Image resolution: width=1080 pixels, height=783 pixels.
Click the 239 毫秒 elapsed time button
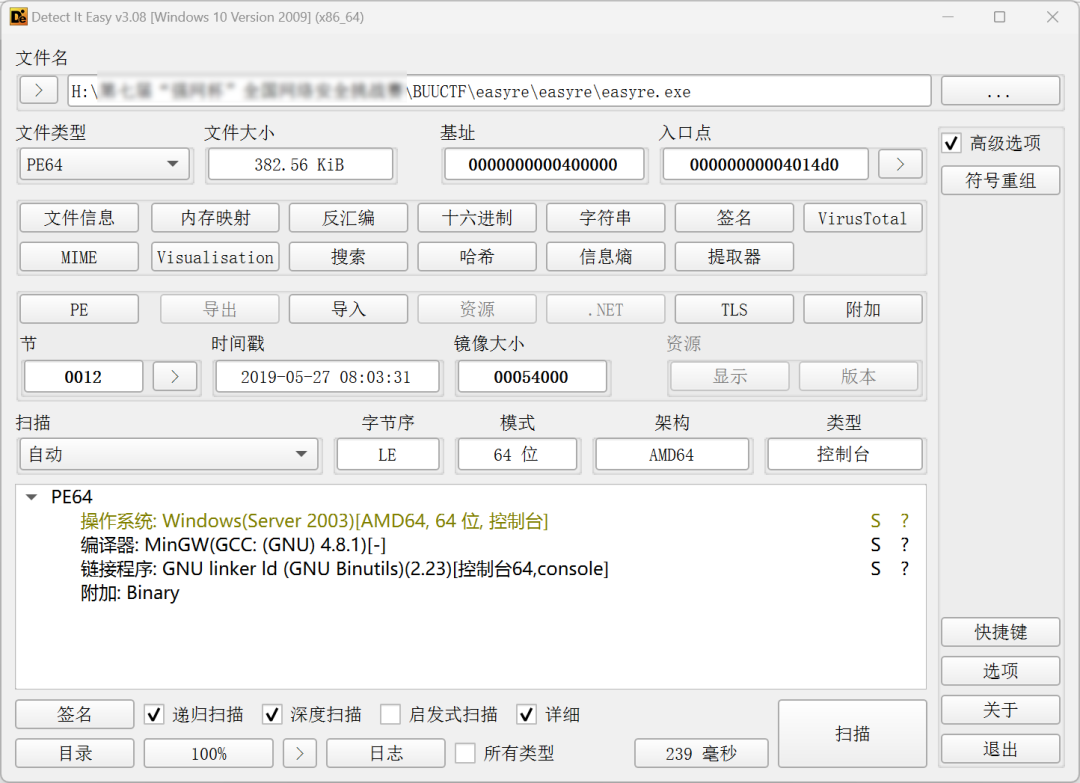tap(701, 753)
